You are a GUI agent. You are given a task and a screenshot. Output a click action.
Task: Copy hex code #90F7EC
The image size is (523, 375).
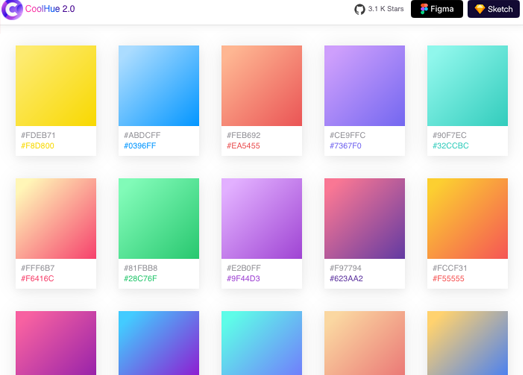click(449, 135)
